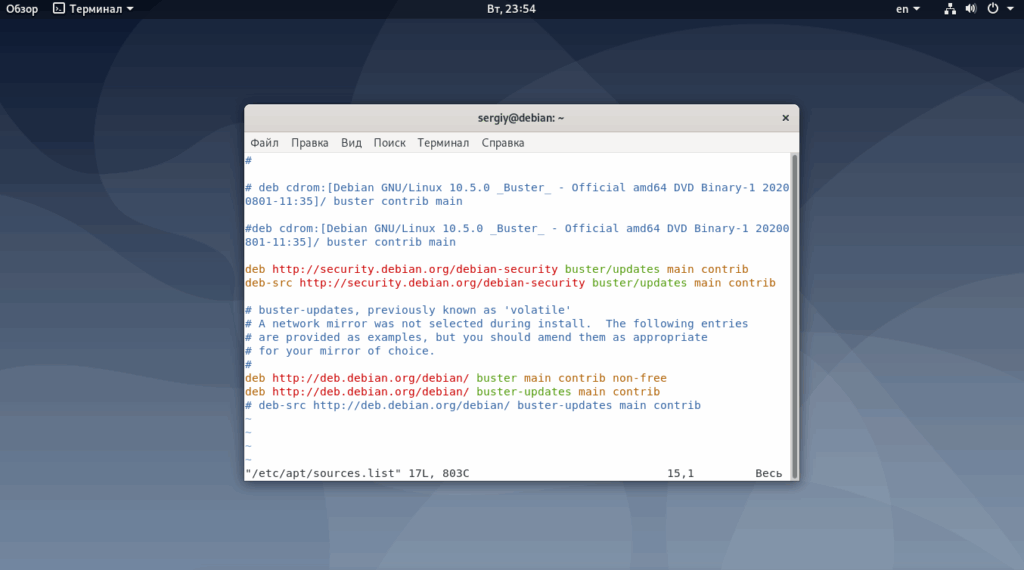Click the comment line 'for your mirror of choice.'
Screen dimensions: 1024x570
[340, 351]
